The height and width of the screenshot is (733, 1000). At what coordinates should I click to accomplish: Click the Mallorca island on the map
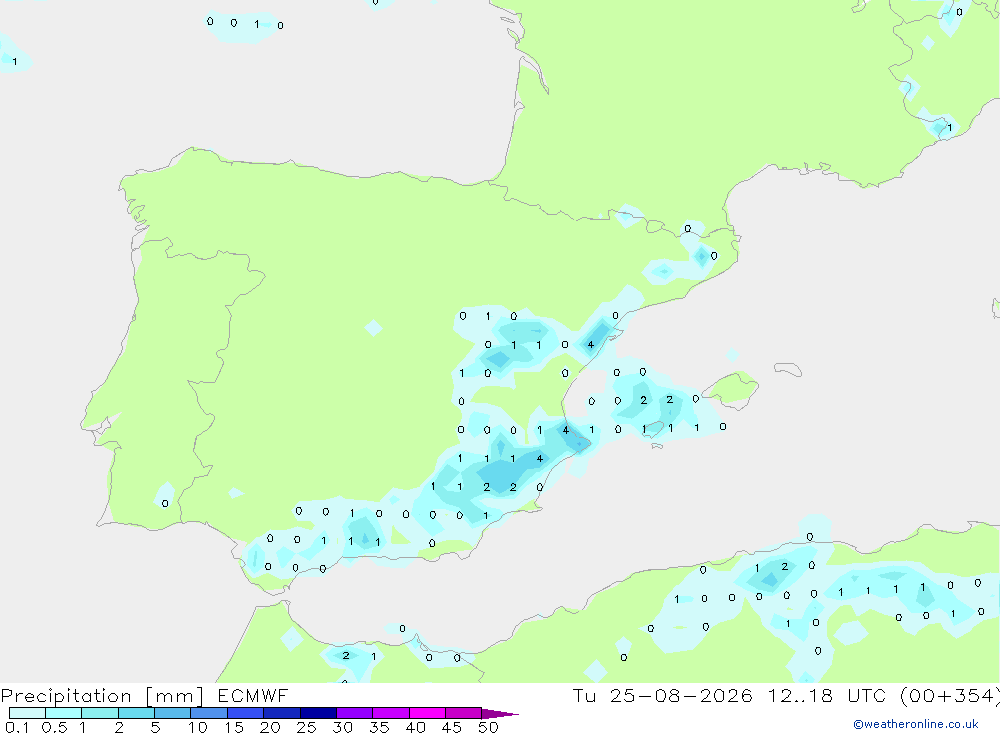point(731,388)
